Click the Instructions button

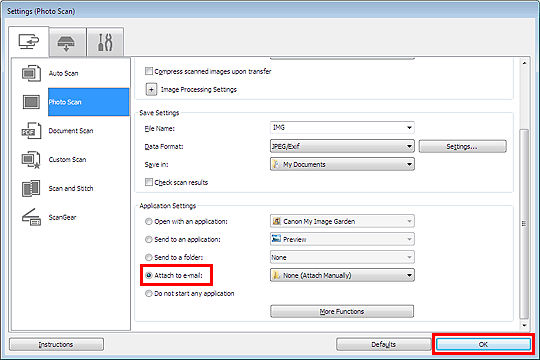(56, 344)
